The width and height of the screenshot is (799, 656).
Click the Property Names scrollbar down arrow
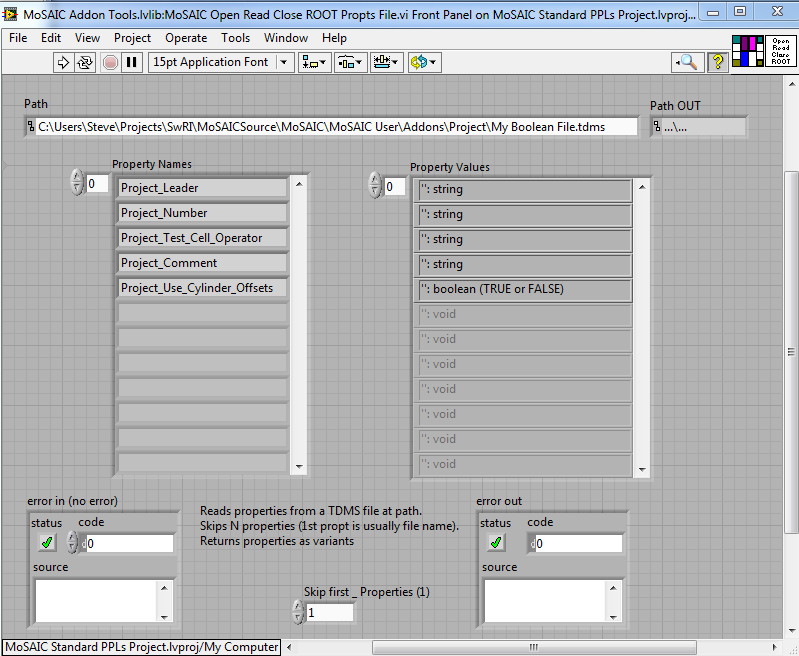click(x=299, y=466)
